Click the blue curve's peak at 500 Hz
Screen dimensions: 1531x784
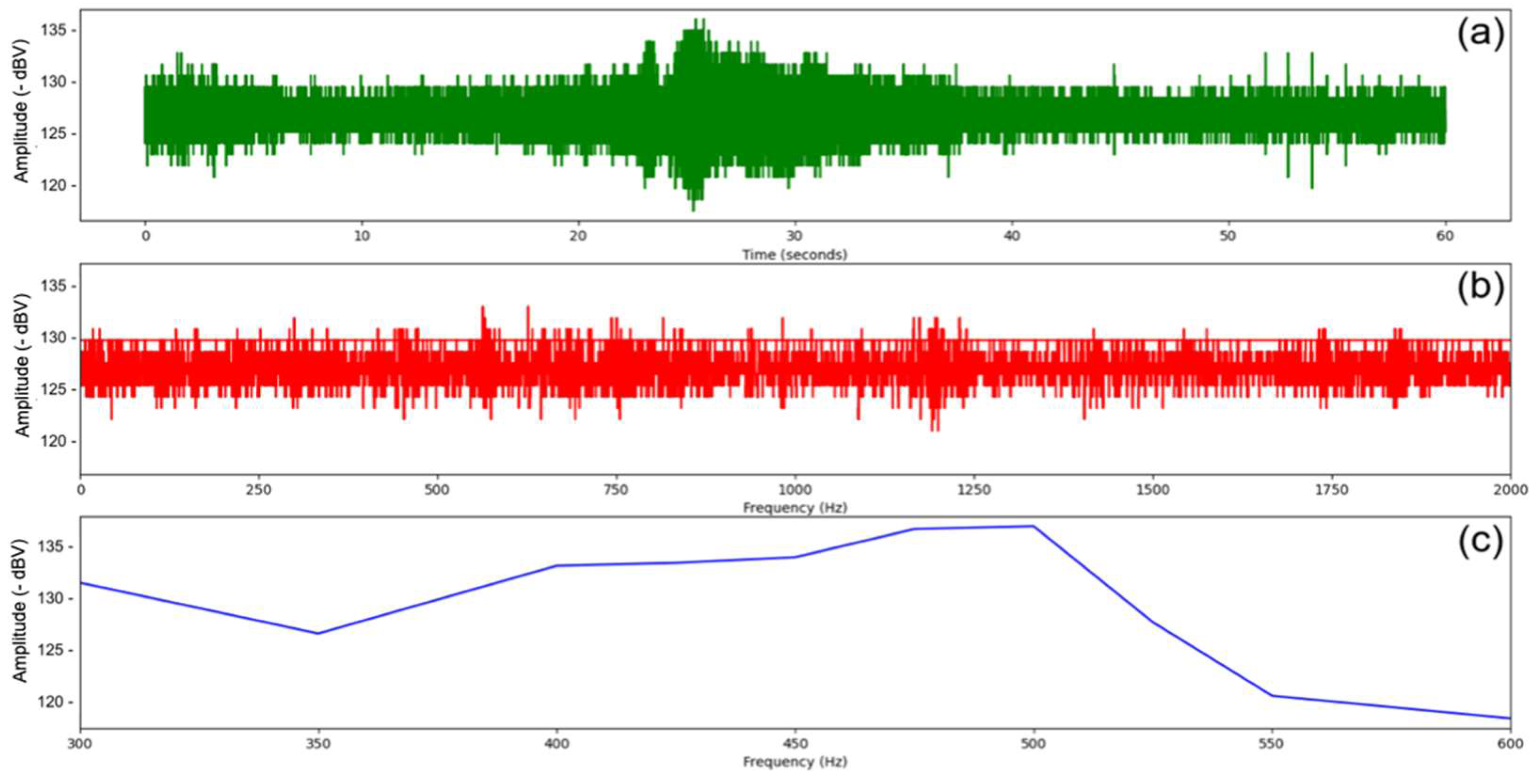pos(1033,526)
